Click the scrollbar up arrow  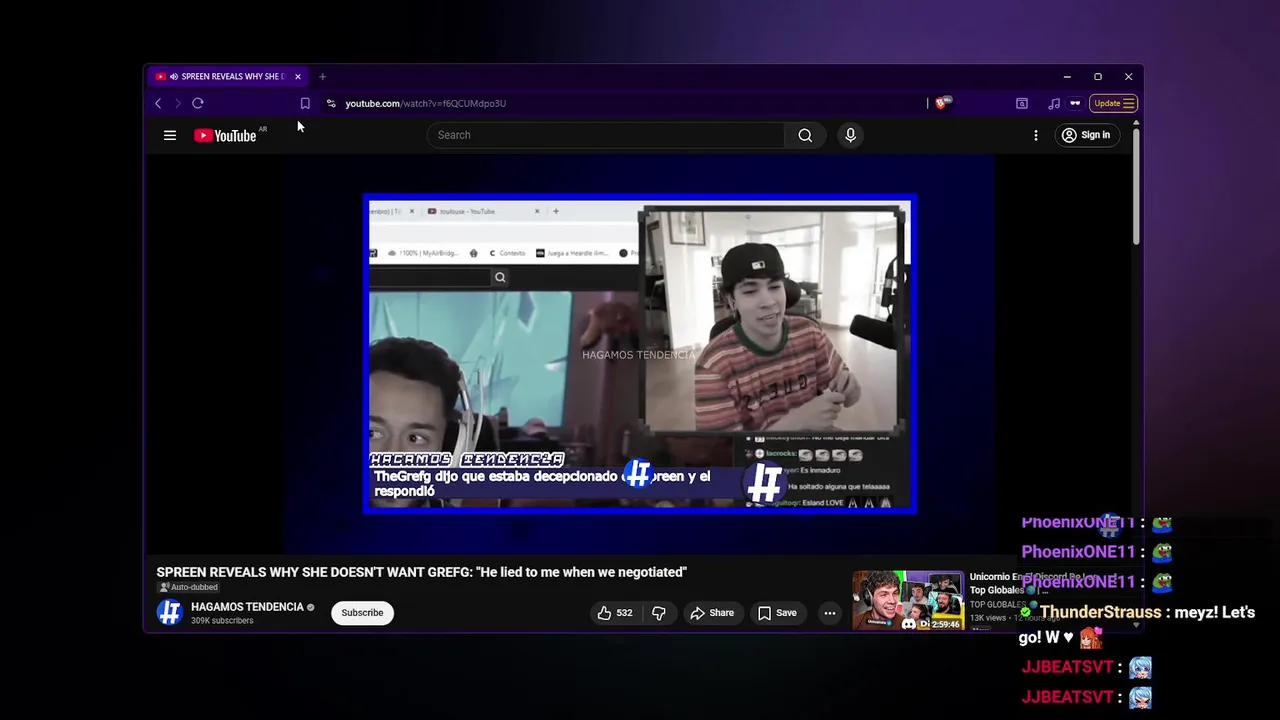1136,123
